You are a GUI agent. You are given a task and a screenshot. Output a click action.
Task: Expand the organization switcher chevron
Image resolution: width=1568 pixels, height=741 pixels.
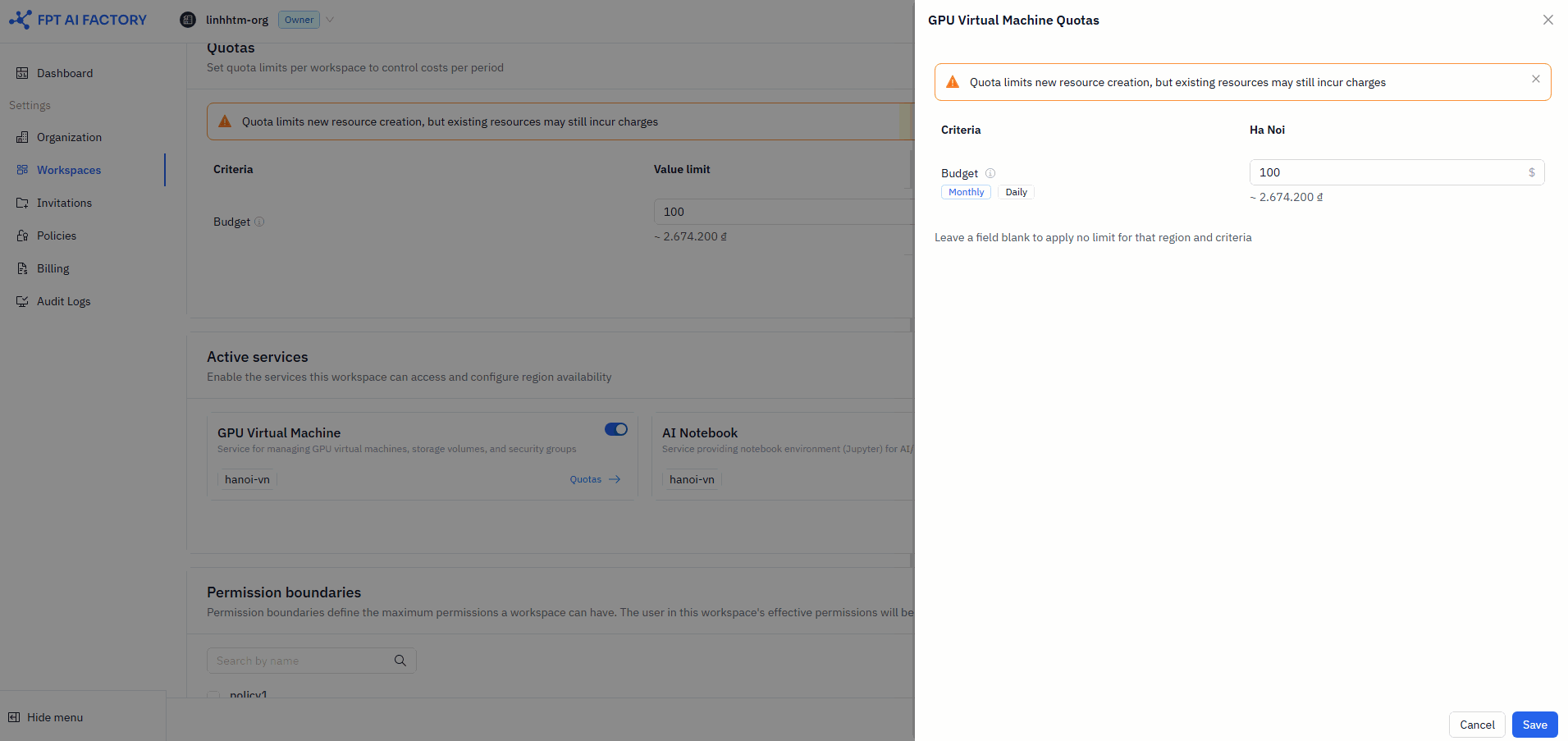click(330, 20)
